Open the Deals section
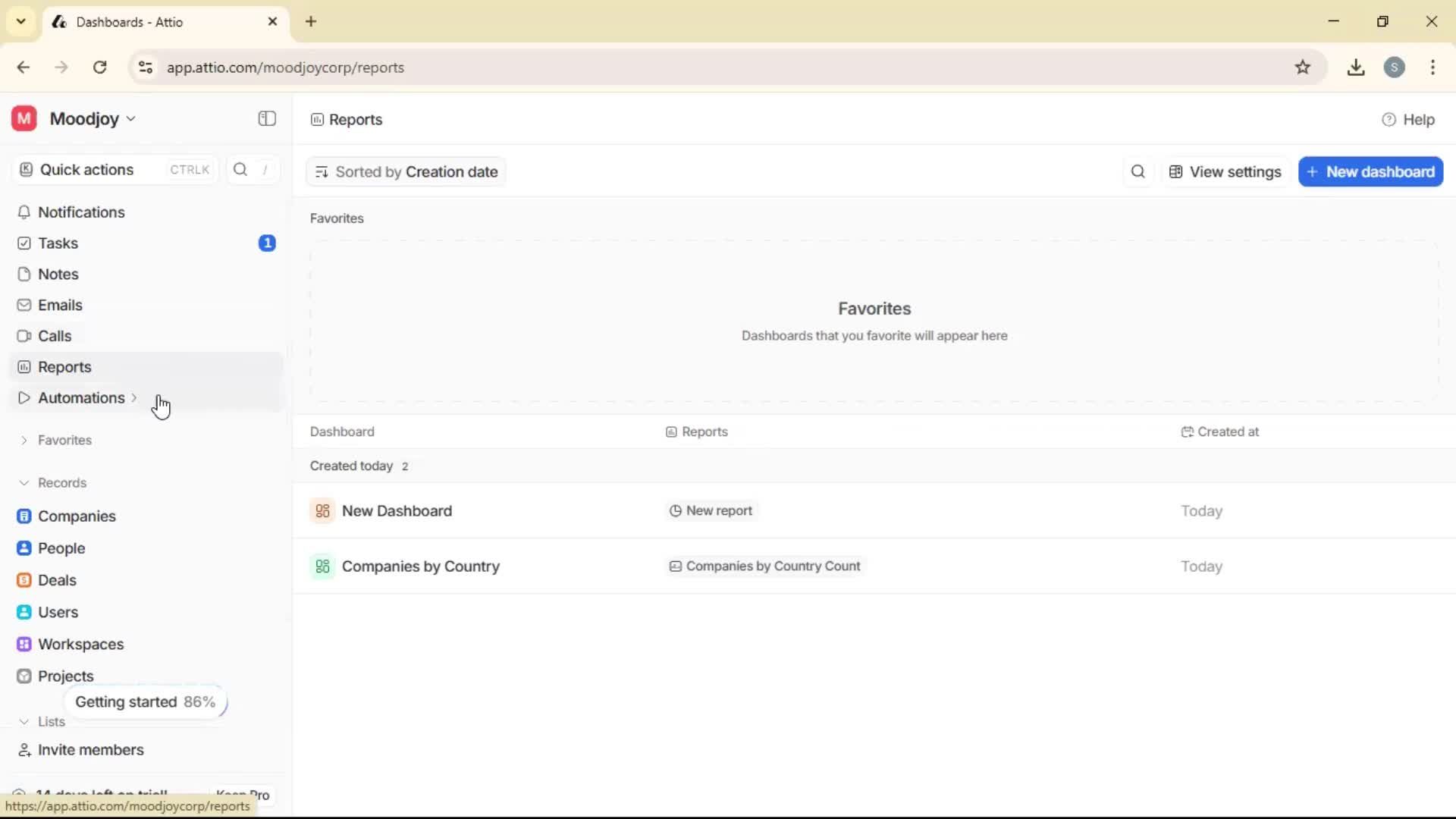The height and width of the screenshot is (819, 1456). pos(57,580)
